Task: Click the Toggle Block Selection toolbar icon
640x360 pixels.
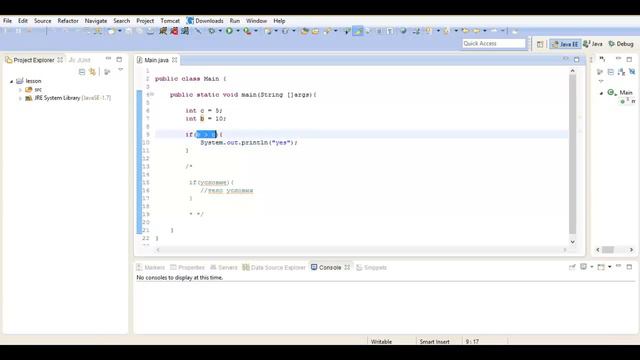Action: (x=379, y=31)
